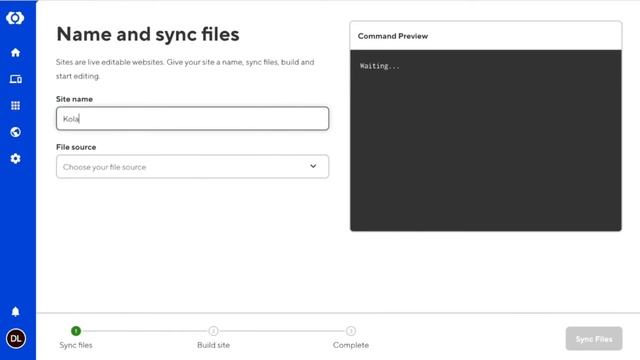Click the 'Complete' step label

pos(351,345)
